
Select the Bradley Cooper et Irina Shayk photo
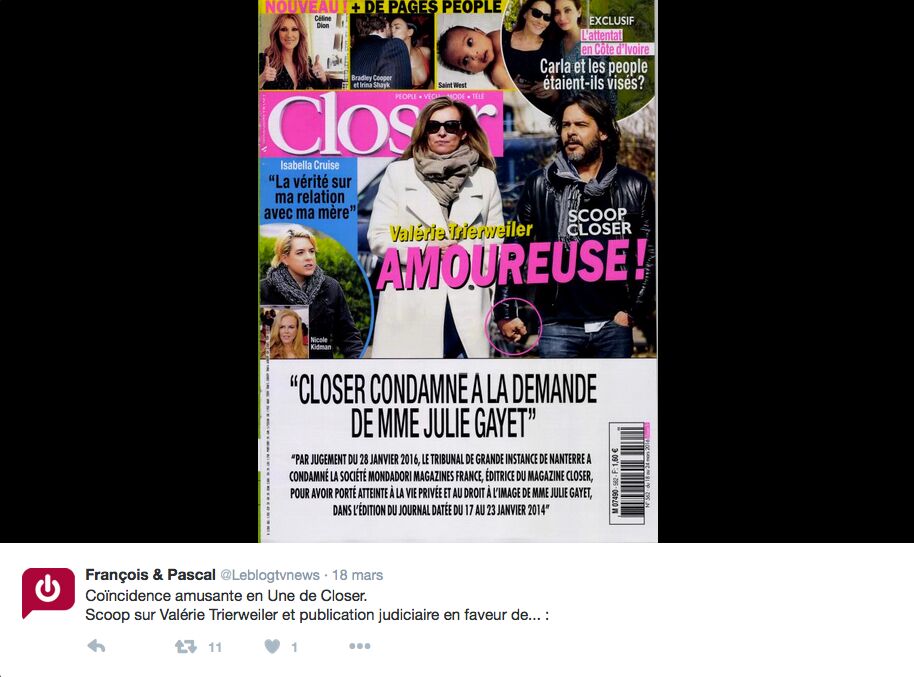pyautogui.click(x=392, y=51)
